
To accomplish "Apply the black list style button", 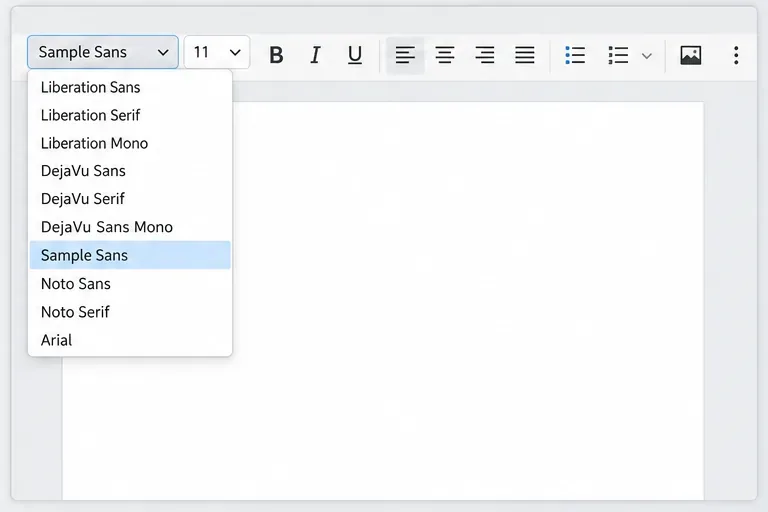I will (x=618, y=54).
